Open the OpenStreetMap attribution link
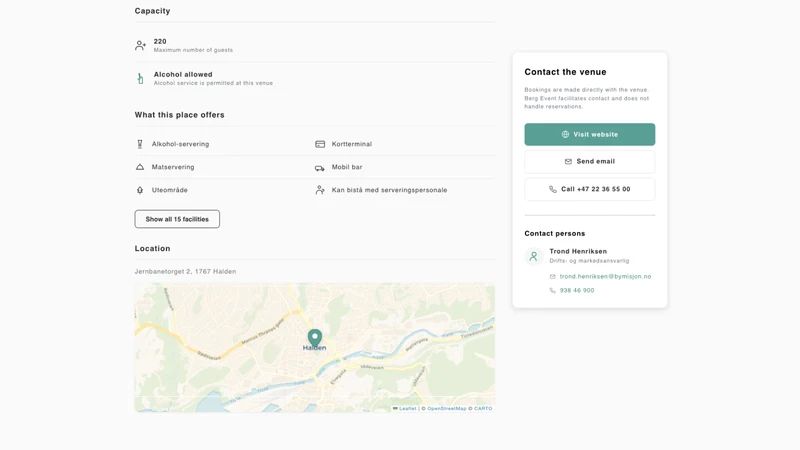The height and width of the screenshot is (450, 800). pyautogui.click(x=447, y=409)
